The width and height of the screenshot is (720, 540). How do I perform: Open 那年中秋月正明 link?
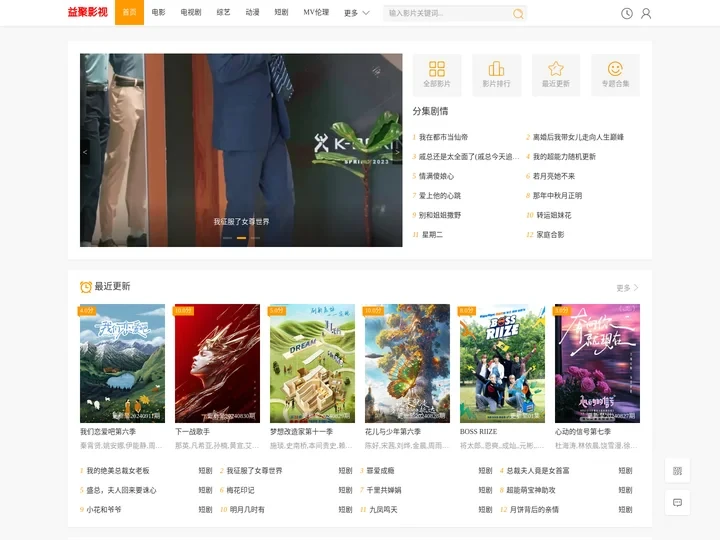[557, 196]
